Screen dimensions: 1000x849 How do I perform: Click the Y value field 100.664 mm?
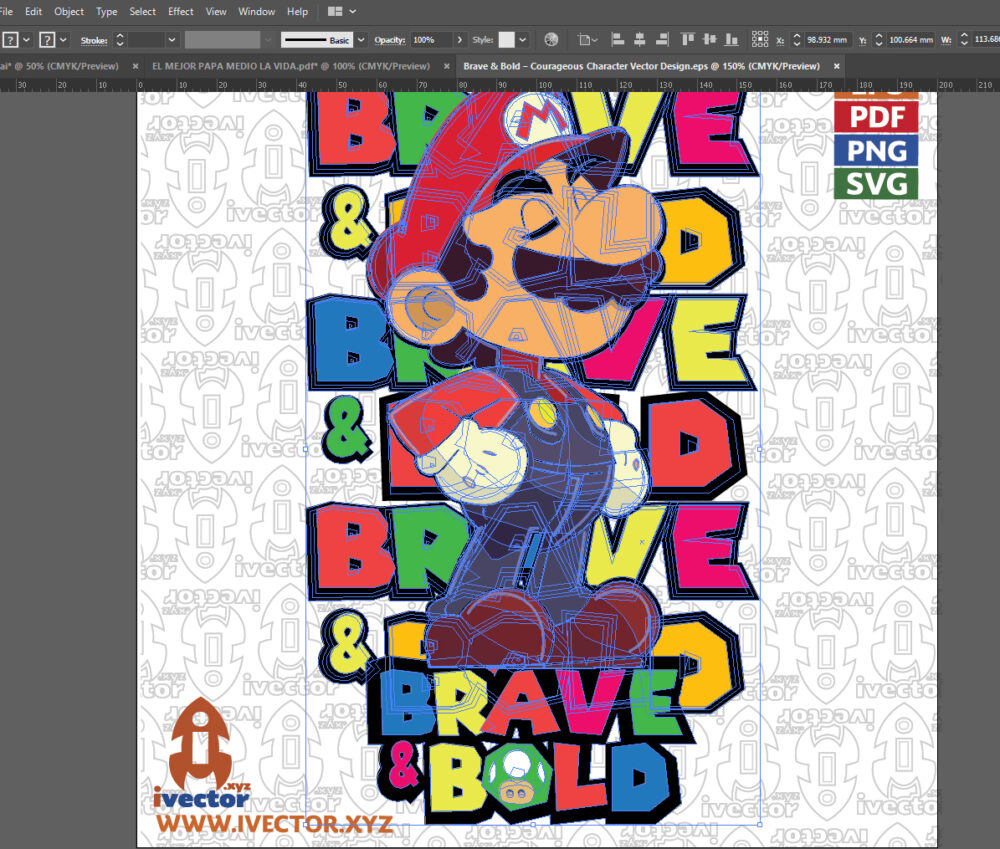911,40
